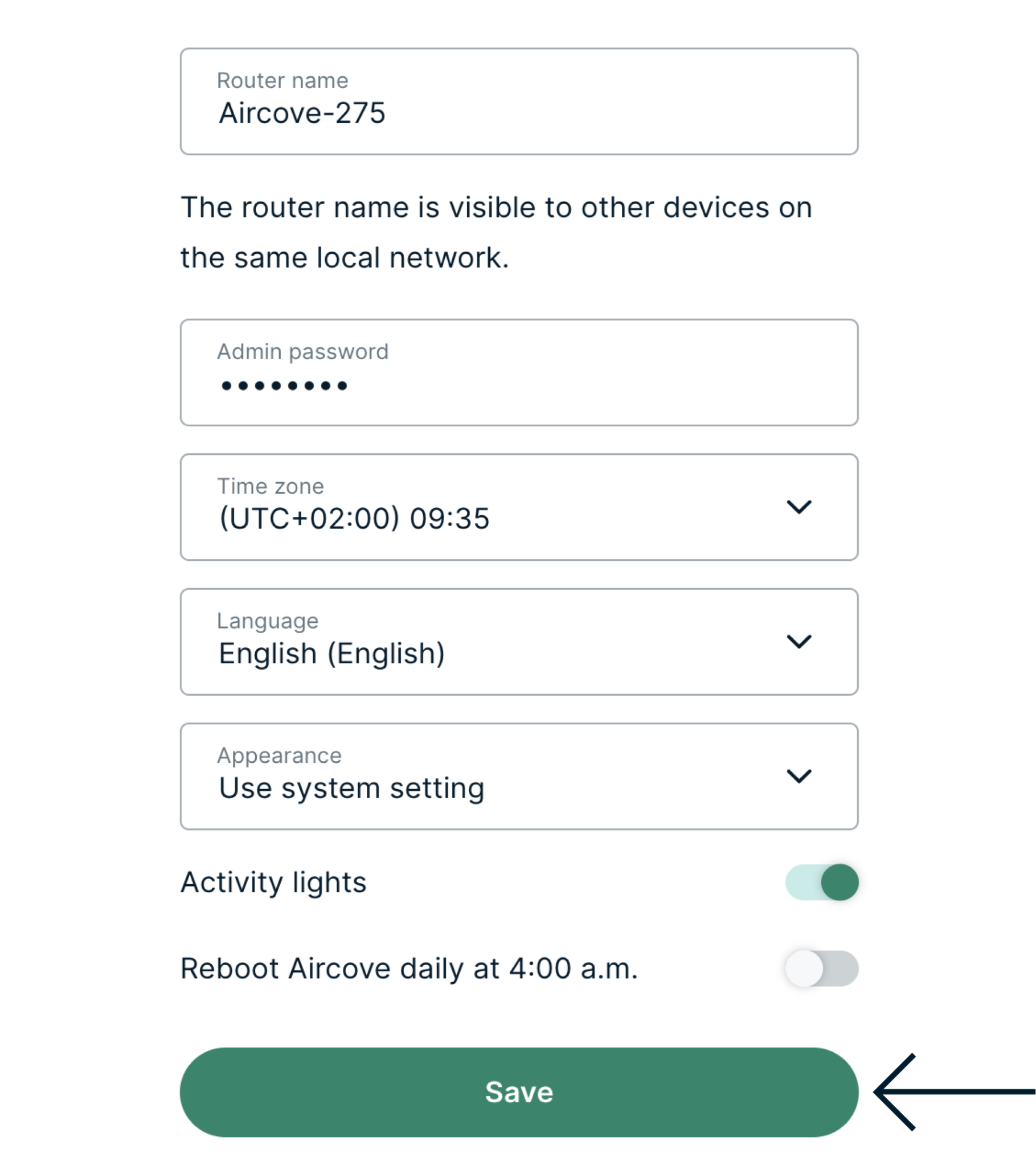Click the masked password dots

[x=282, y=385]
